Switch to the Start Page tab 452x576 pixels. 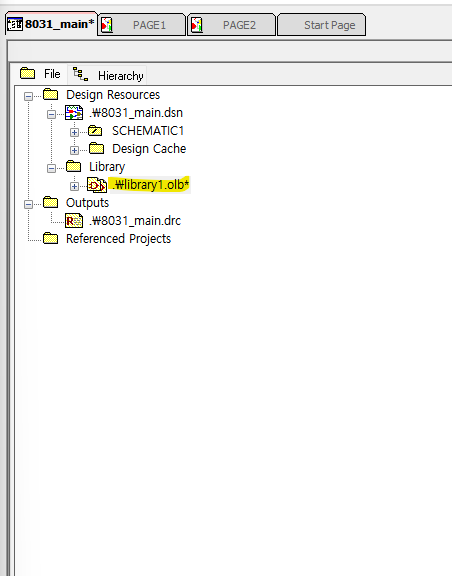[x=322, y=25]
